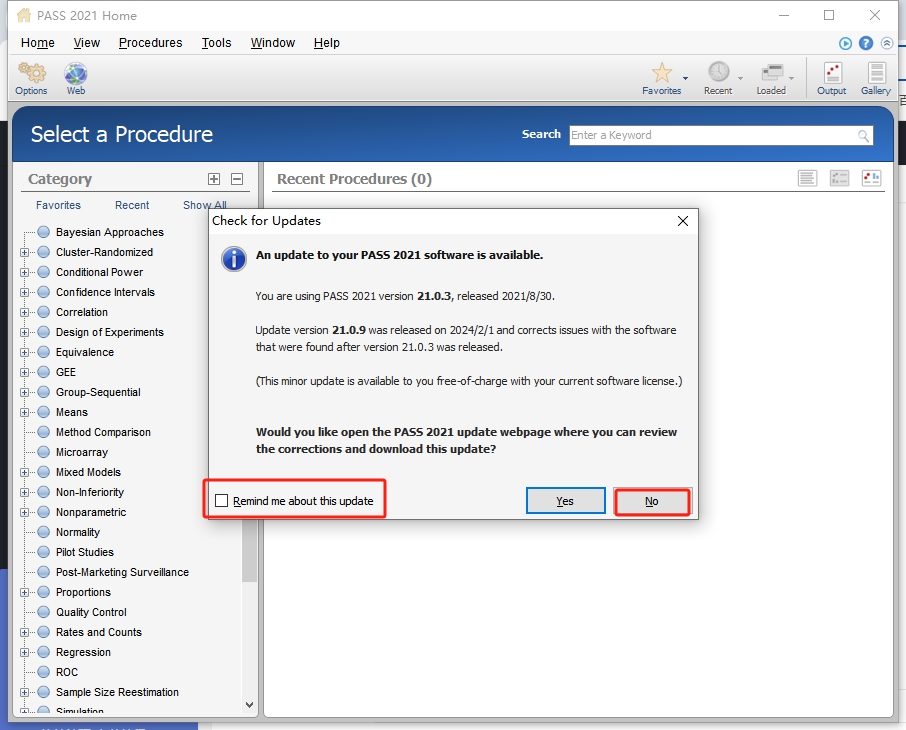Viewport: 906px width, 730px height.
Task: Click the Show All category link
Action: point(205,205)
